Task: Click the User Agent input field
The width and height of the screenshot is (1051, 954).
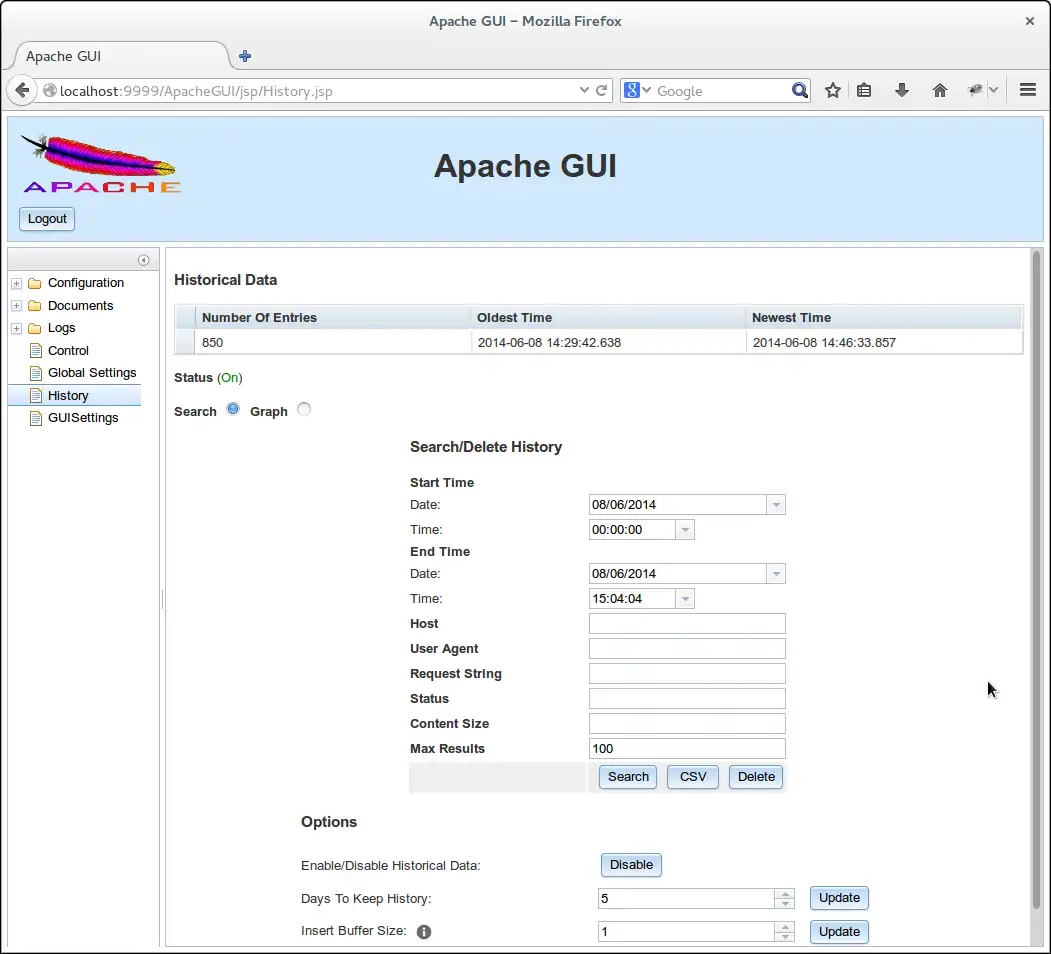Action: [687, 648]
